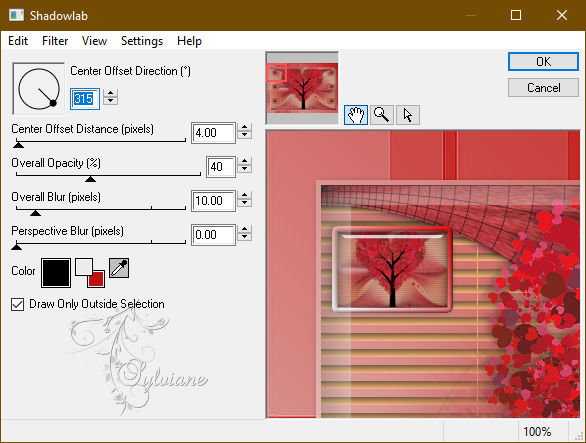Click the direction dial control
The image size is (586, 443).
pos(38,89)
